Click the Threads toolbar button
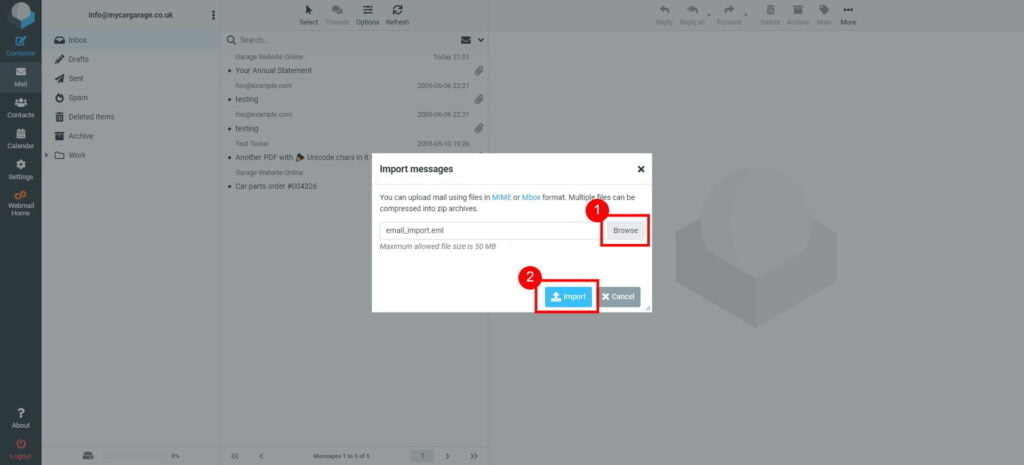The image size is (1024, 465). tap(337, 15)
